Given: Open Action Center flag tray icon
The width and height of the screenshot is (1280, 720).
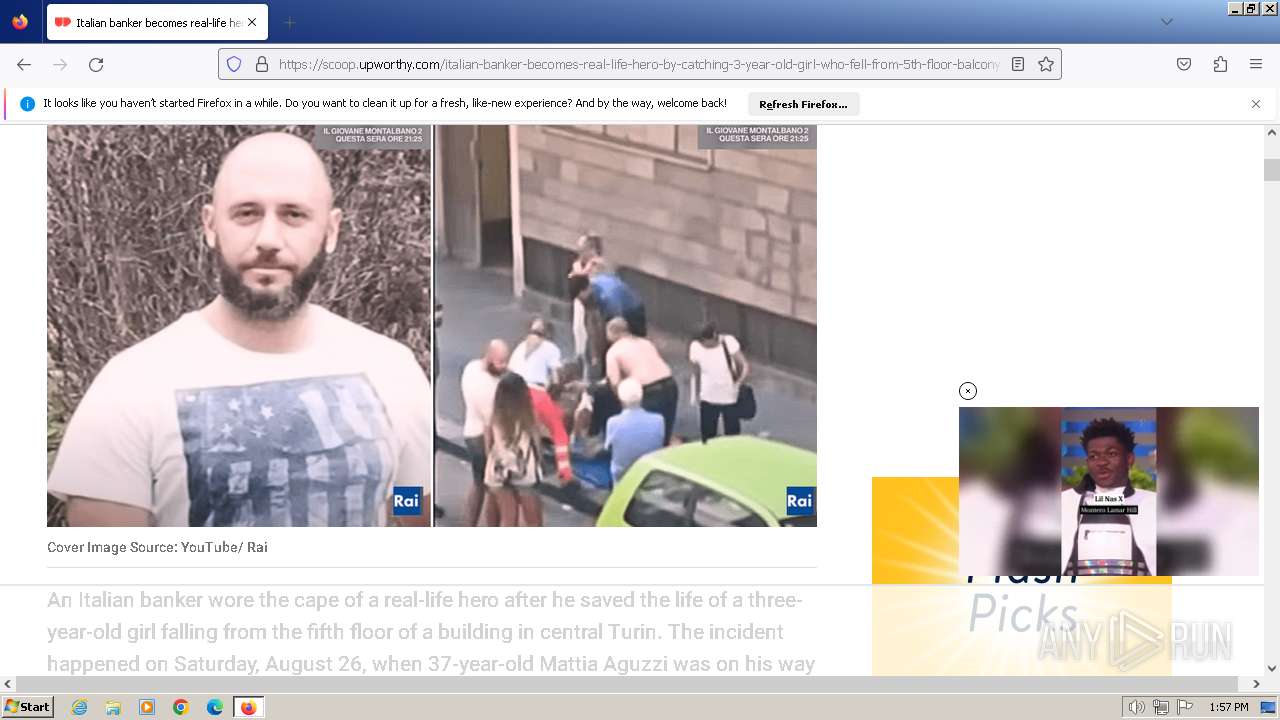Looking at the screenshot, I should [1185, 707].
